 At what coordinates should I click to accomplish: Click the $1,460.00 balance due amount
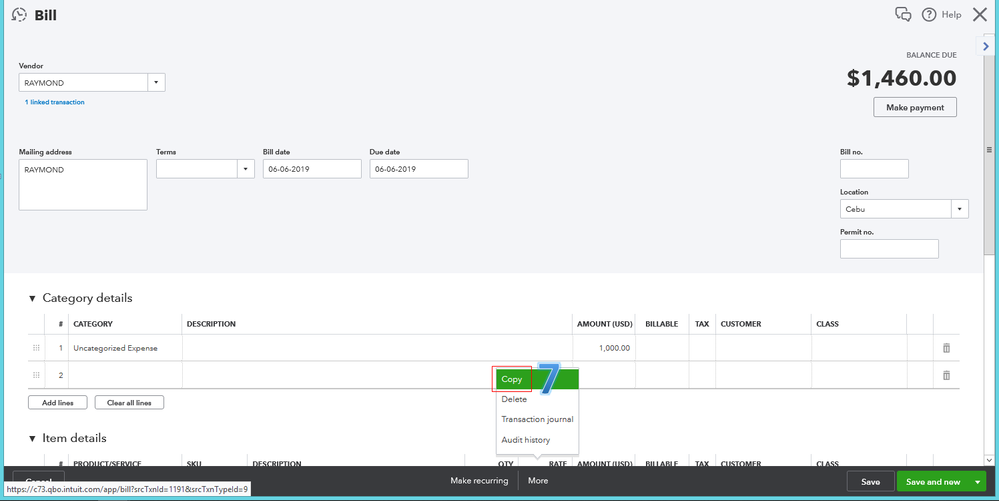pos(902,78)
